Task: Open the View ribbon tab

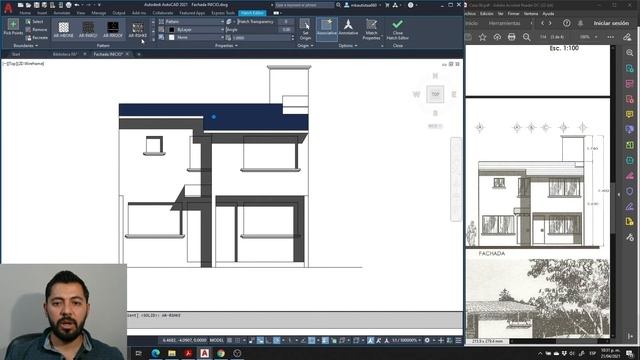Action: pos(80,13)
